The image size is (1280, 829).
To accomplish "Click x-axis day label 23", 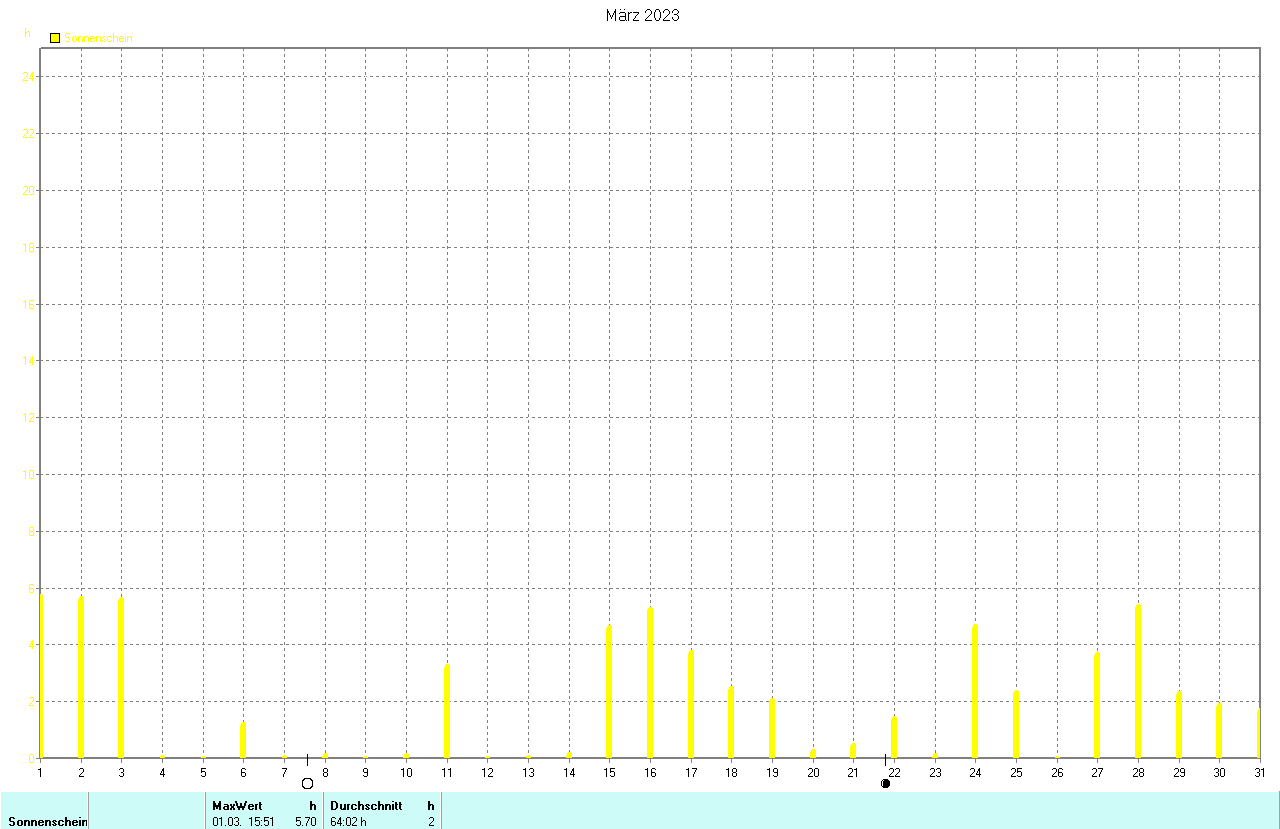I will pos(935,772).
